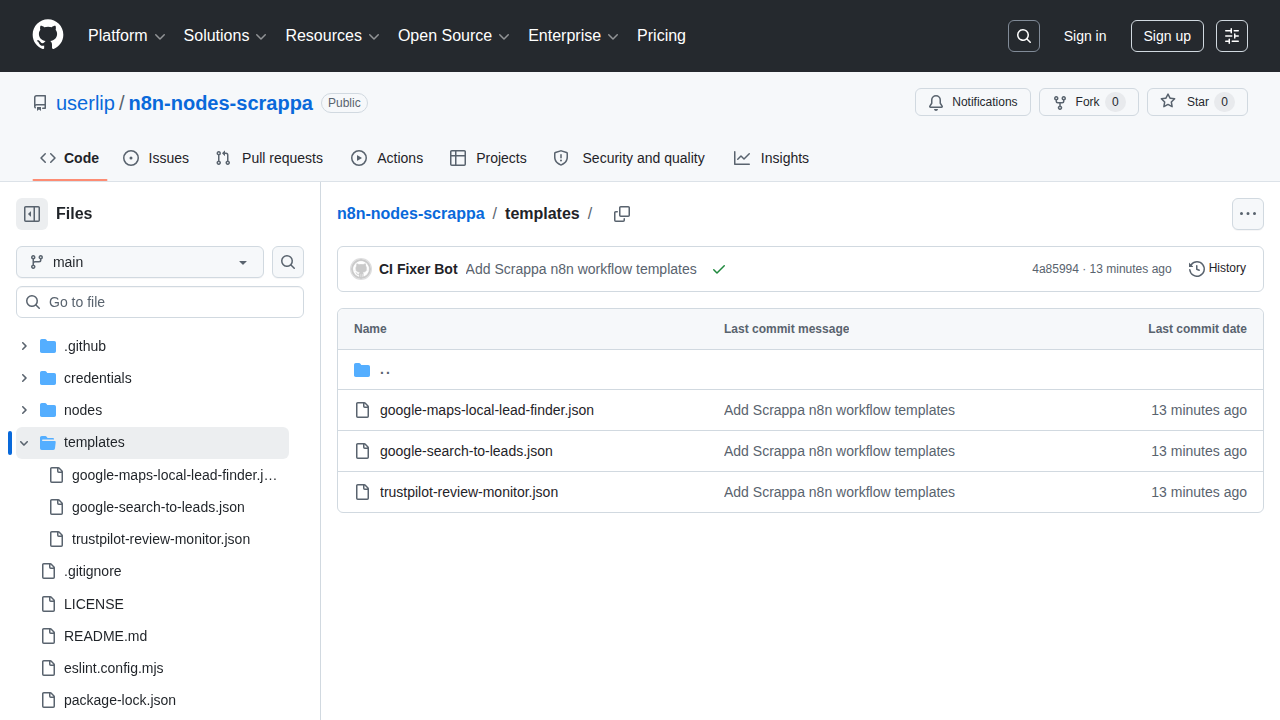1280x720 pixels.
Task: Switch to the Issues tab
Action: pos(156,158)
